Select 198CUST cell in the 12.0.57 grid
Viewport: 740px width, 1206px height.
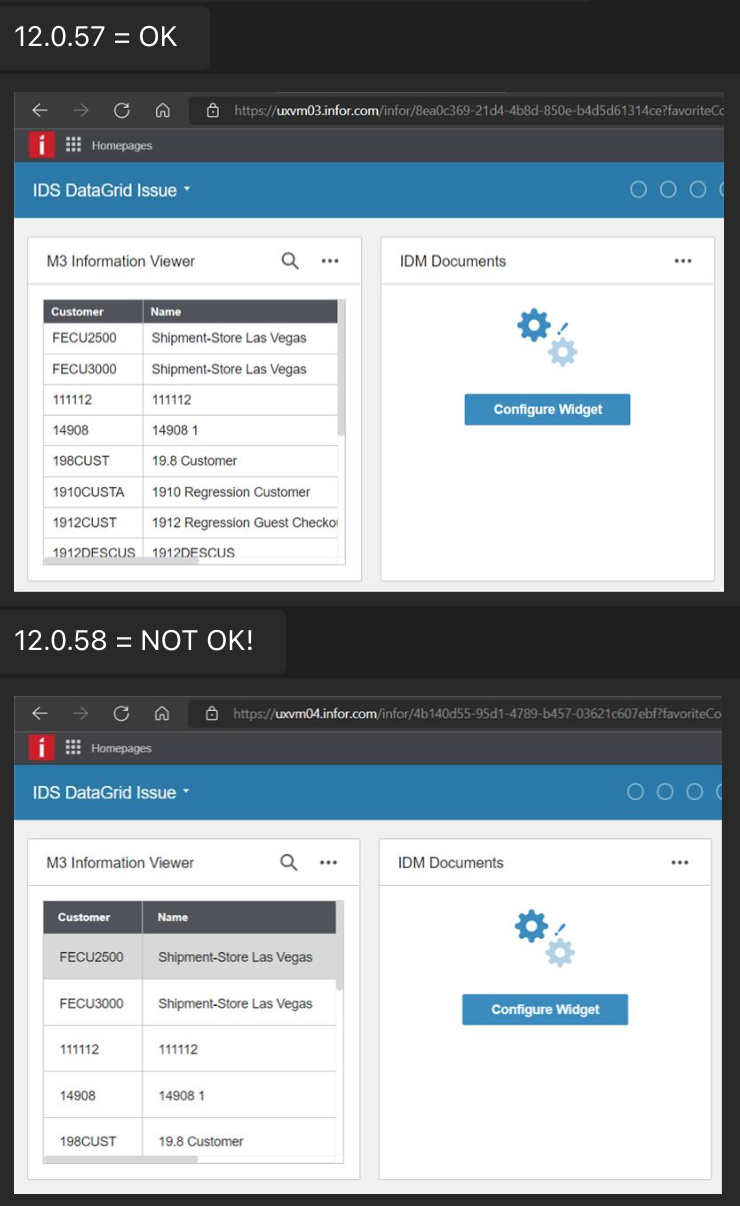coord(93,461)
